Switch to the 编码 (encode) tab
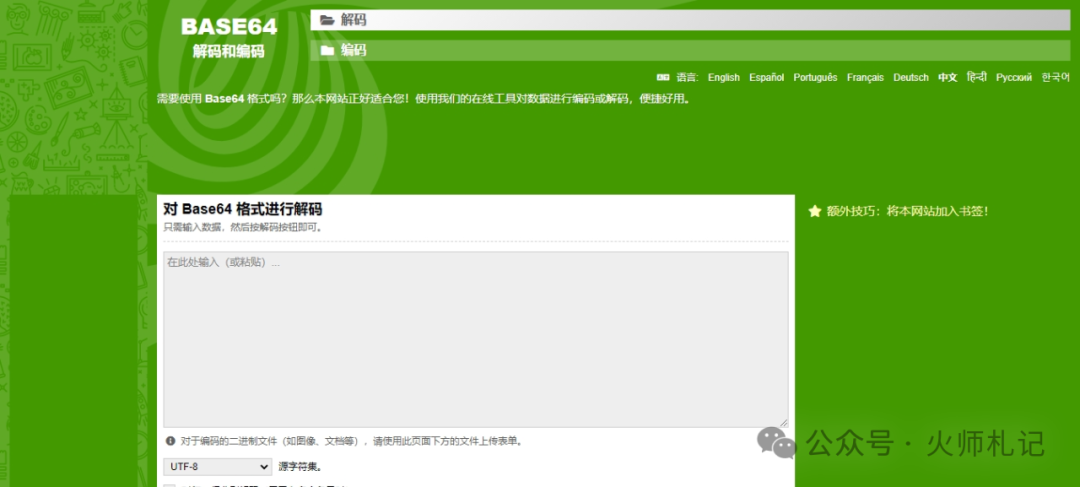This screenshot has height=487, width=1080. 690,50
